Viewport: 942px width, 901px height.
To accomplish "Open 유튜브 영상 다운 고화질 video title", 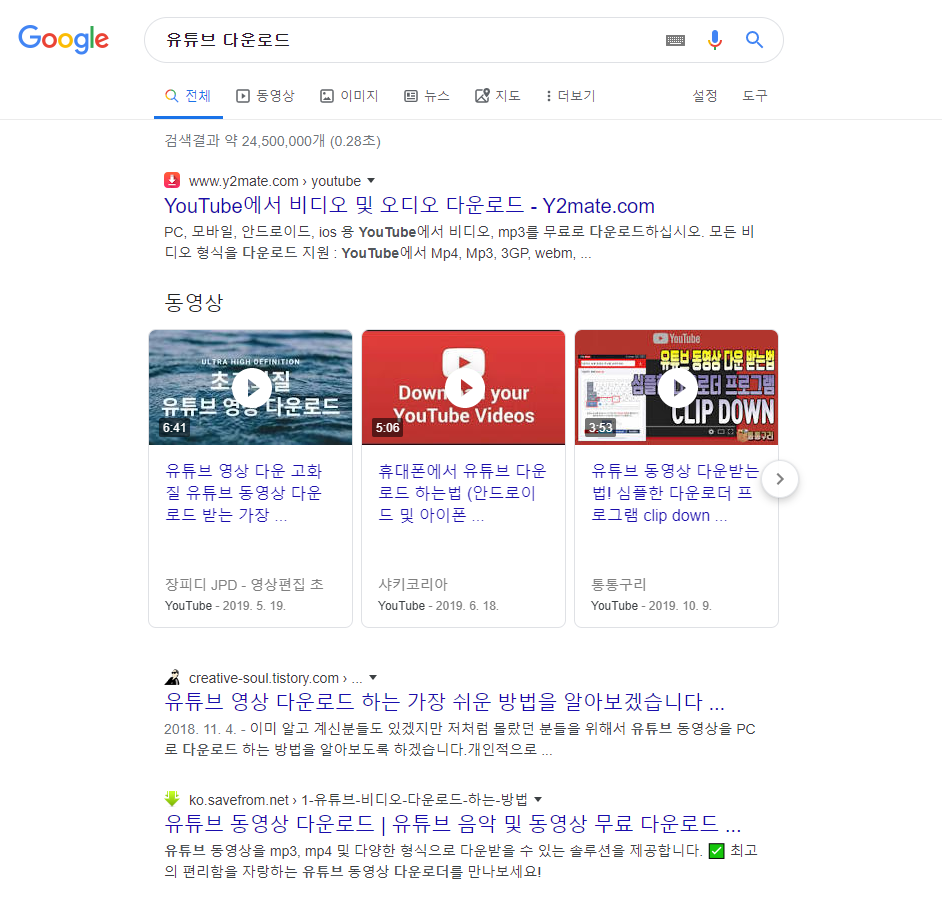I will point(244,493).
